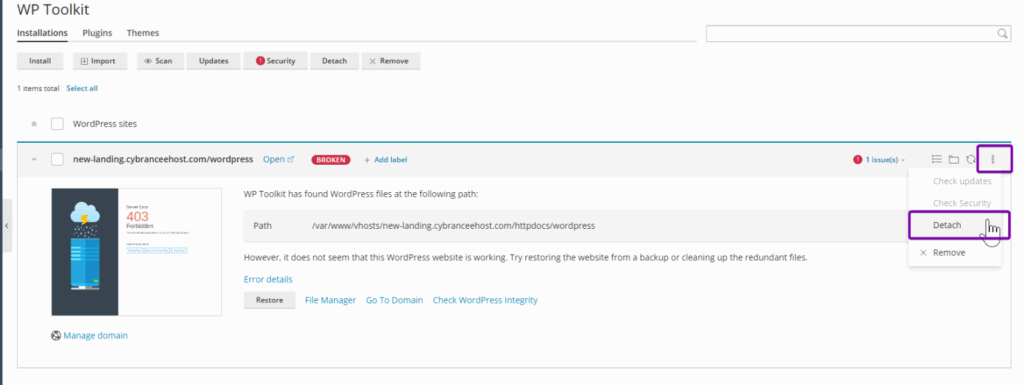
Task: Click the external-link icon next to Open
Action: [291, 159]
